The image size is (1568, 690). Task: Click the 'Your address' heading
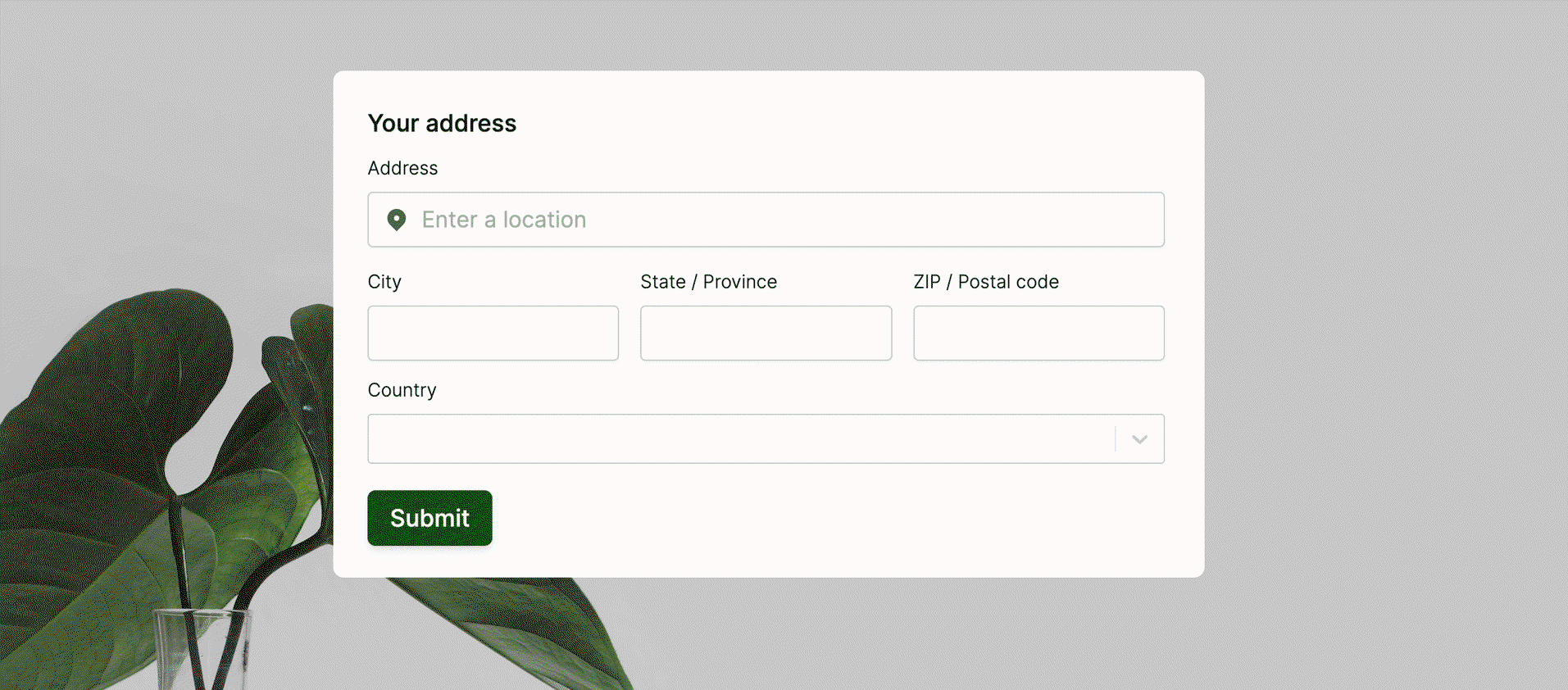(442, 123)
